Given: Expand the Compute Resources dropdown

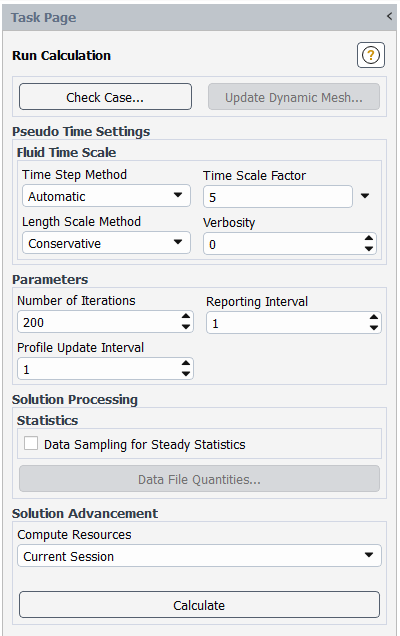Looking at the screenshot, I should tap(199, 556).
